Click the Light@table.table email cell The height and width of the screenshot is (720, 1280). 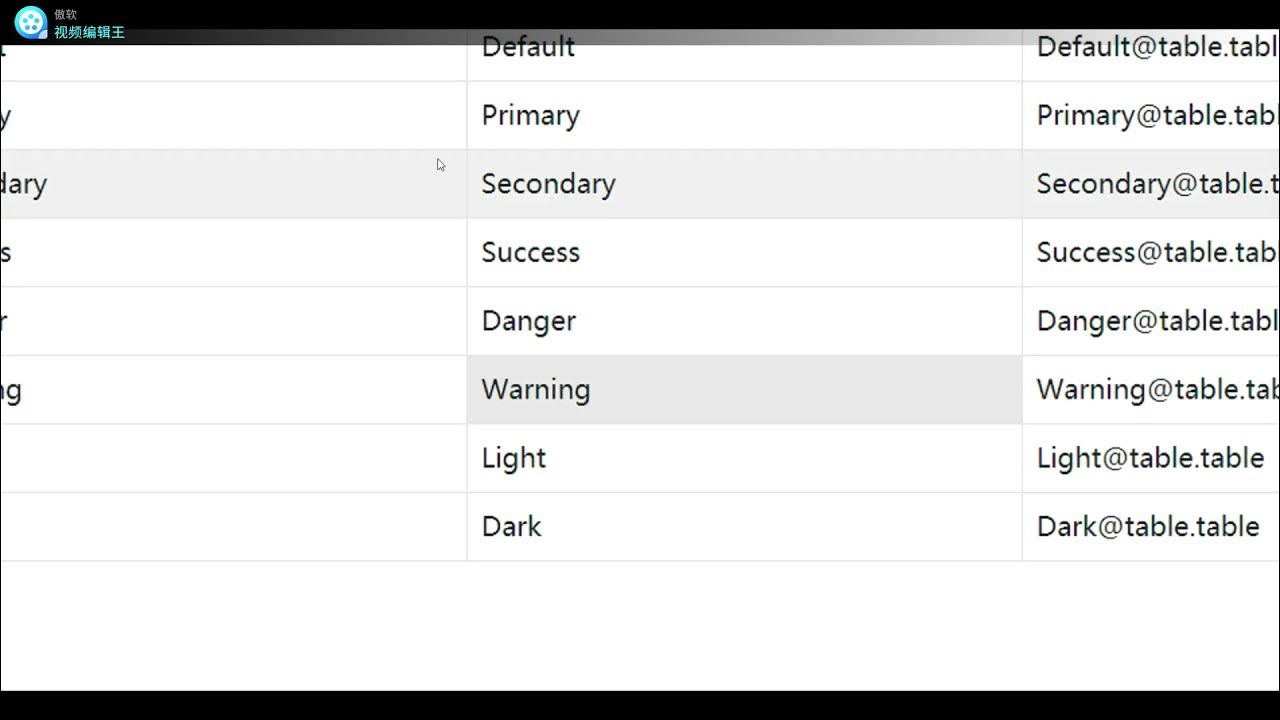[1151, 458]
